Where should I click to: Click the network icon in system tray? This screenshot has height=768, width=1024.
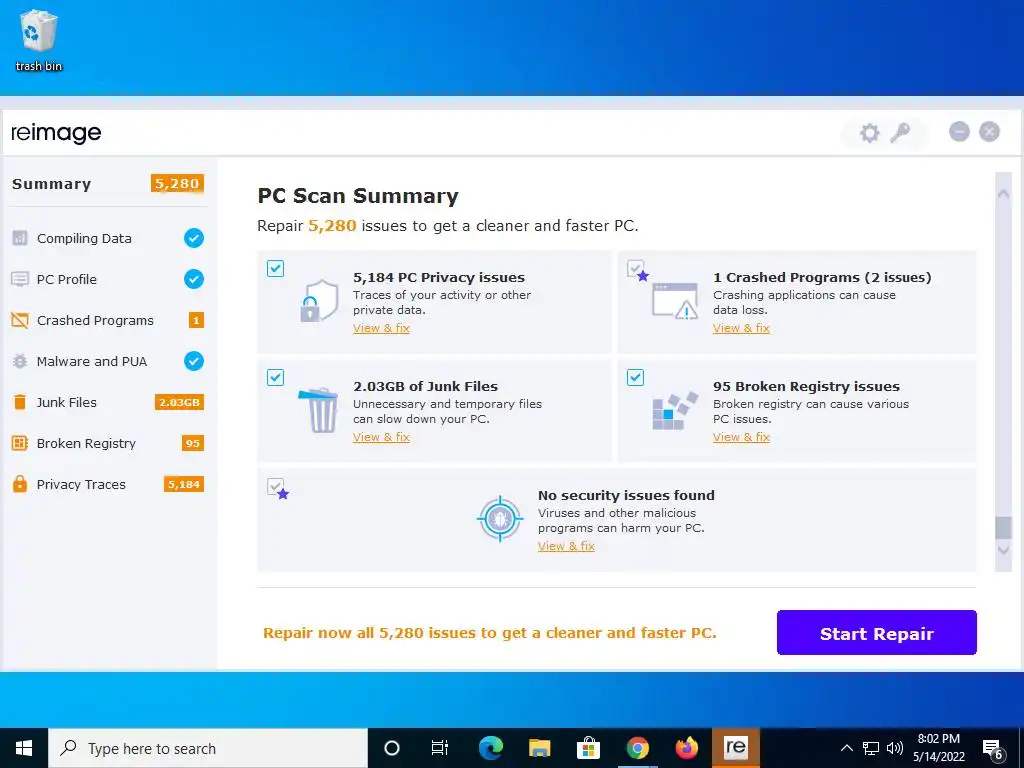pyautogui.click(x=871, y=748)
